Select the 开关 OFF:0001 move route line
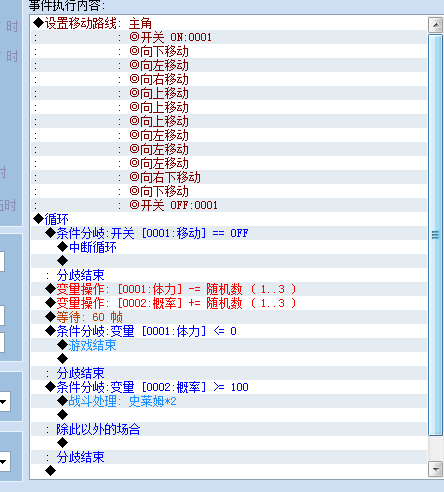Image resolution: width=444 pixels, height=492 pixels. (x=229, y=205)
